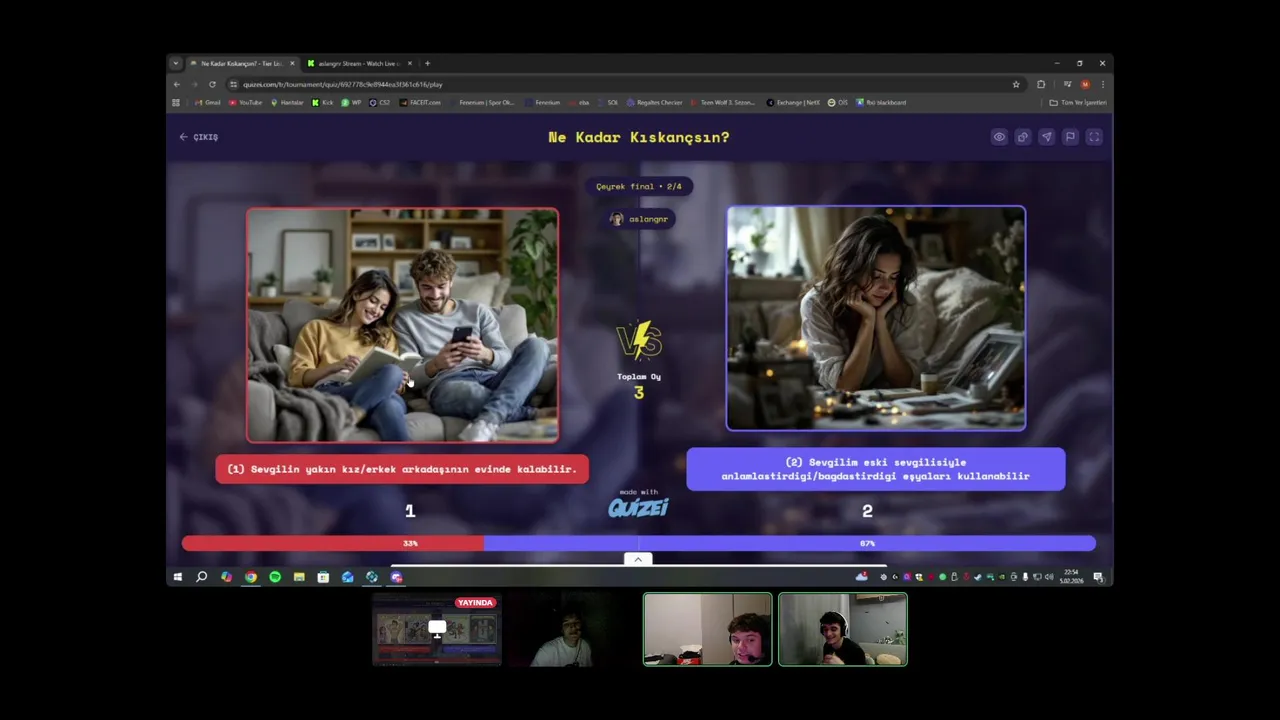Select the YAYINDA shared screen thumbnail
Screen dimensions: 1280x720
click(436, 630)
